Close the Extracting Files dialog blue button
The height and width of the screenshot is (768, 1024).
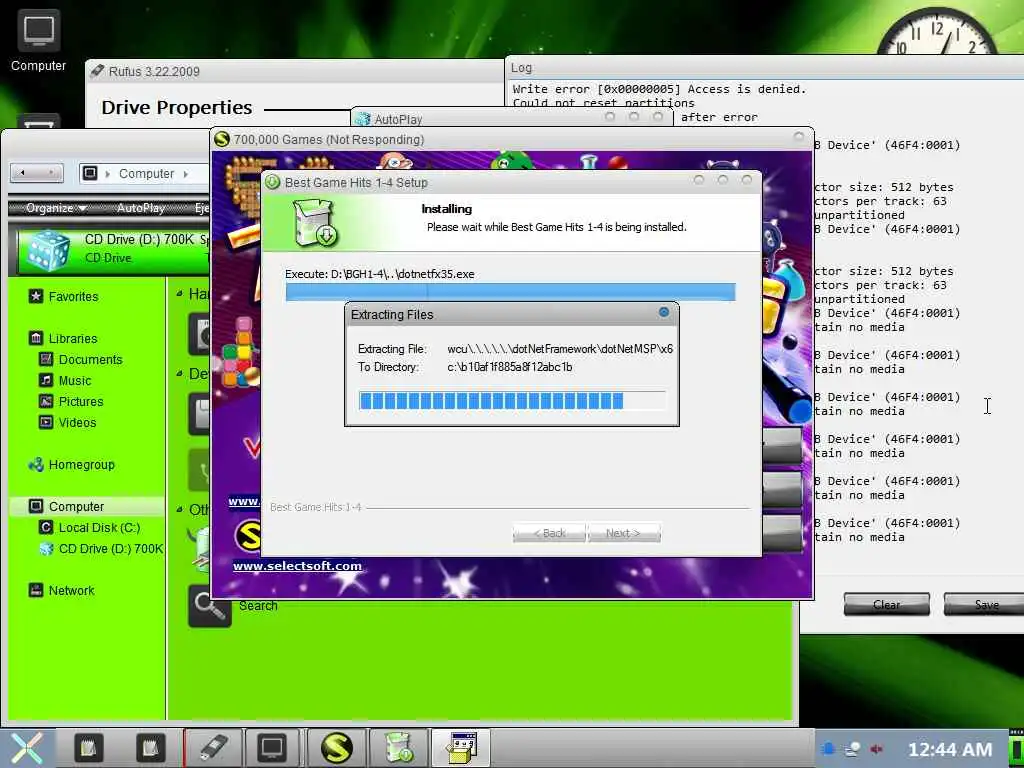(x=664, y=312)
